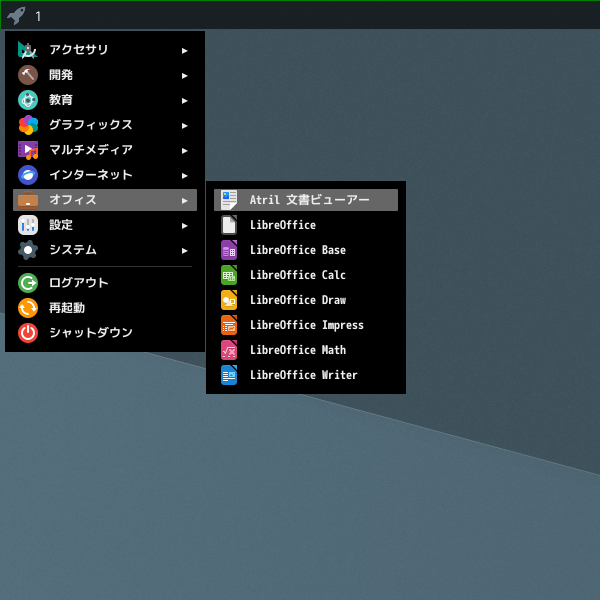Expand the 開発 category arrow
Viewport: 600px width, 600px height.
(185, 75)
